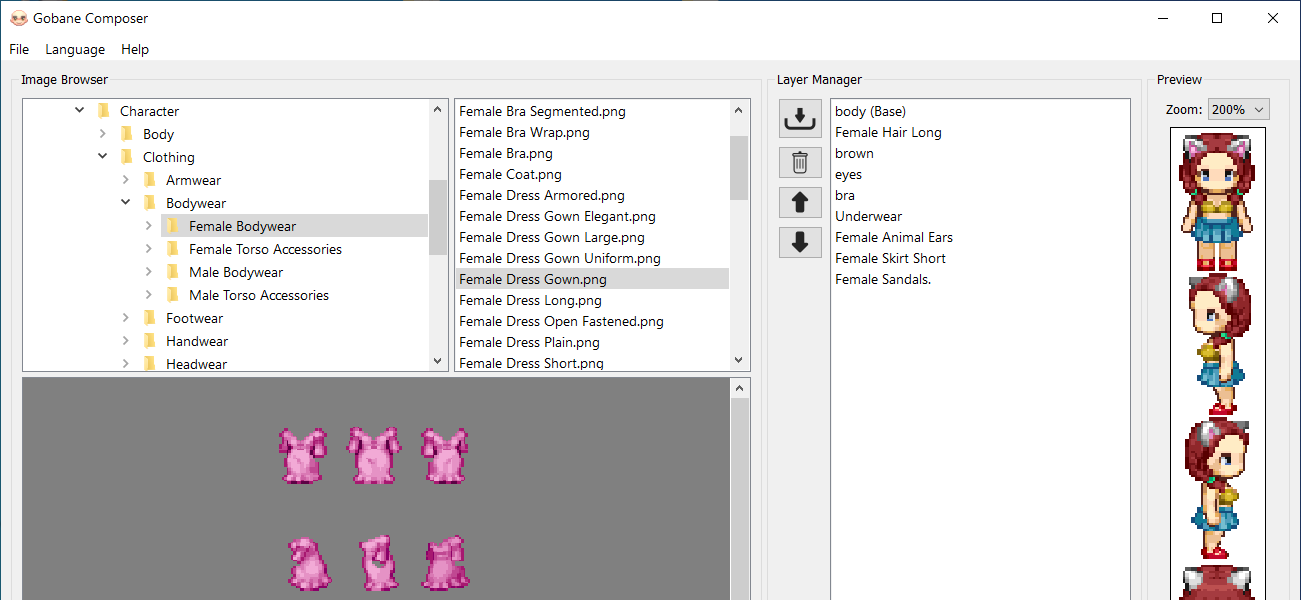The height and width of the screenshot is (600, 1301).
Task: Click the top-left pink gown sprite
Action: [302, 456]
